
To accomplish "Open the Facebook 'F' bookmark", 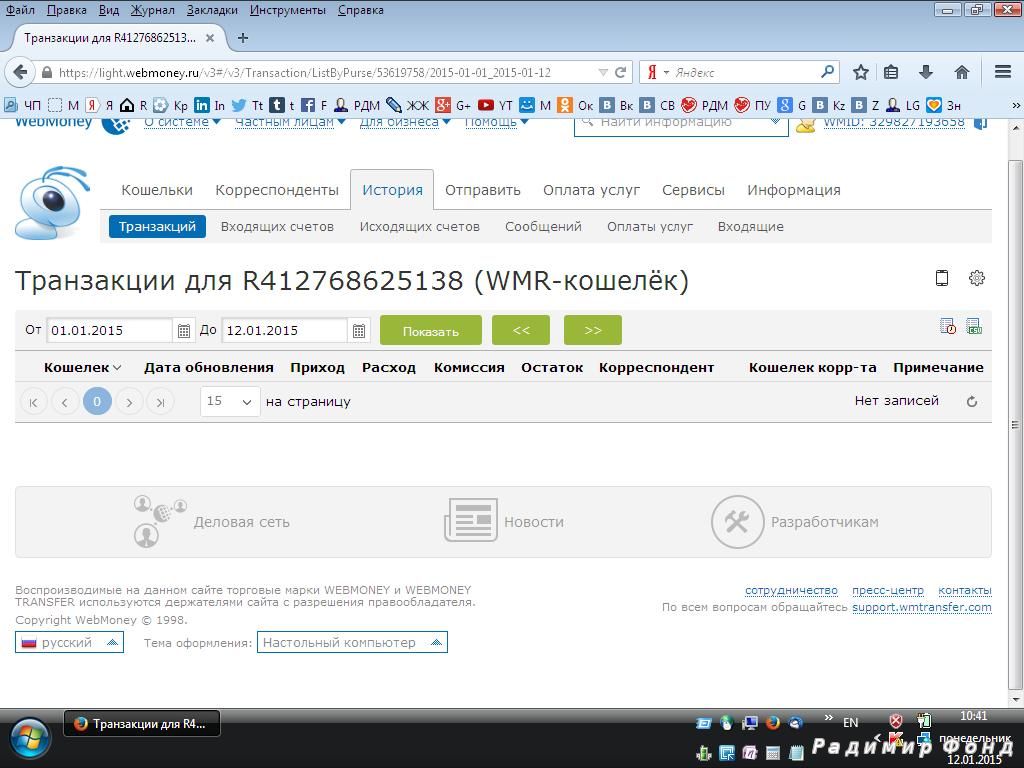I will coord(314,105).
